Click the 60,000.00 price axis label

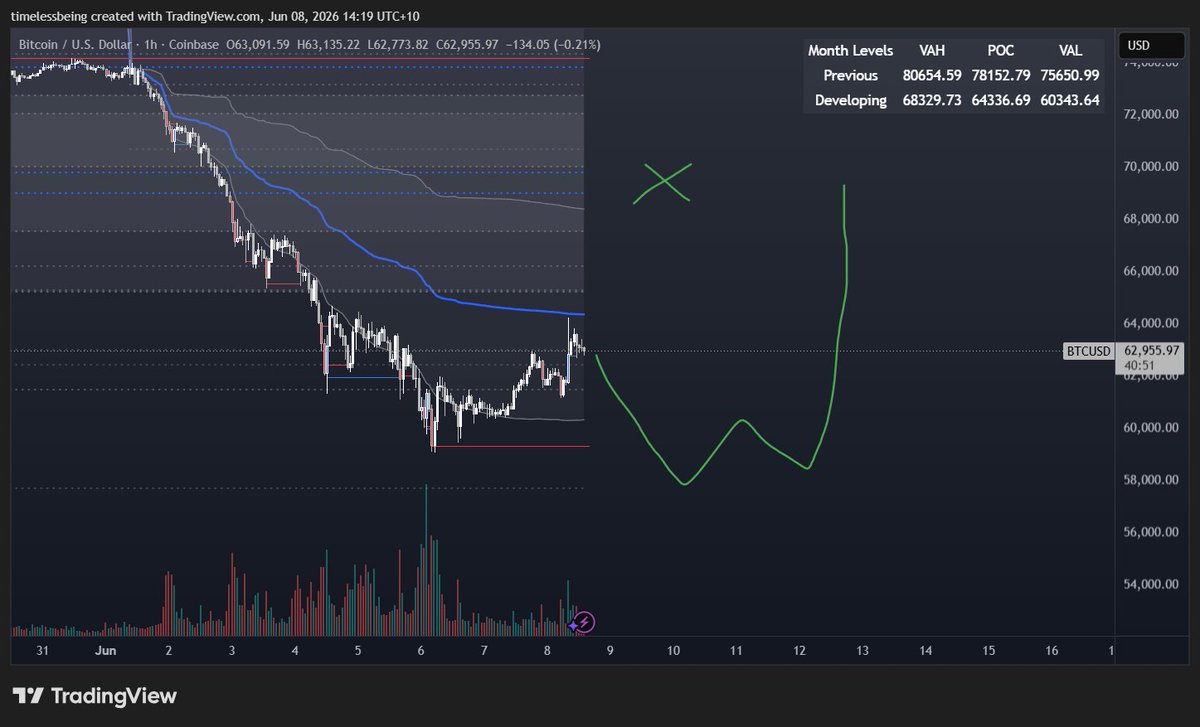(1152, 428)
